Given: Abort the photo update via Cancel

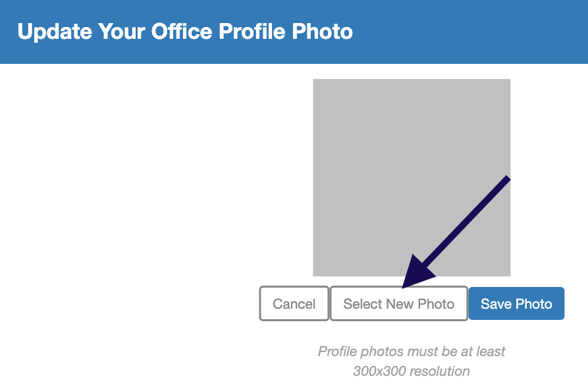Looking at the screenshot, I should (294, 303).
